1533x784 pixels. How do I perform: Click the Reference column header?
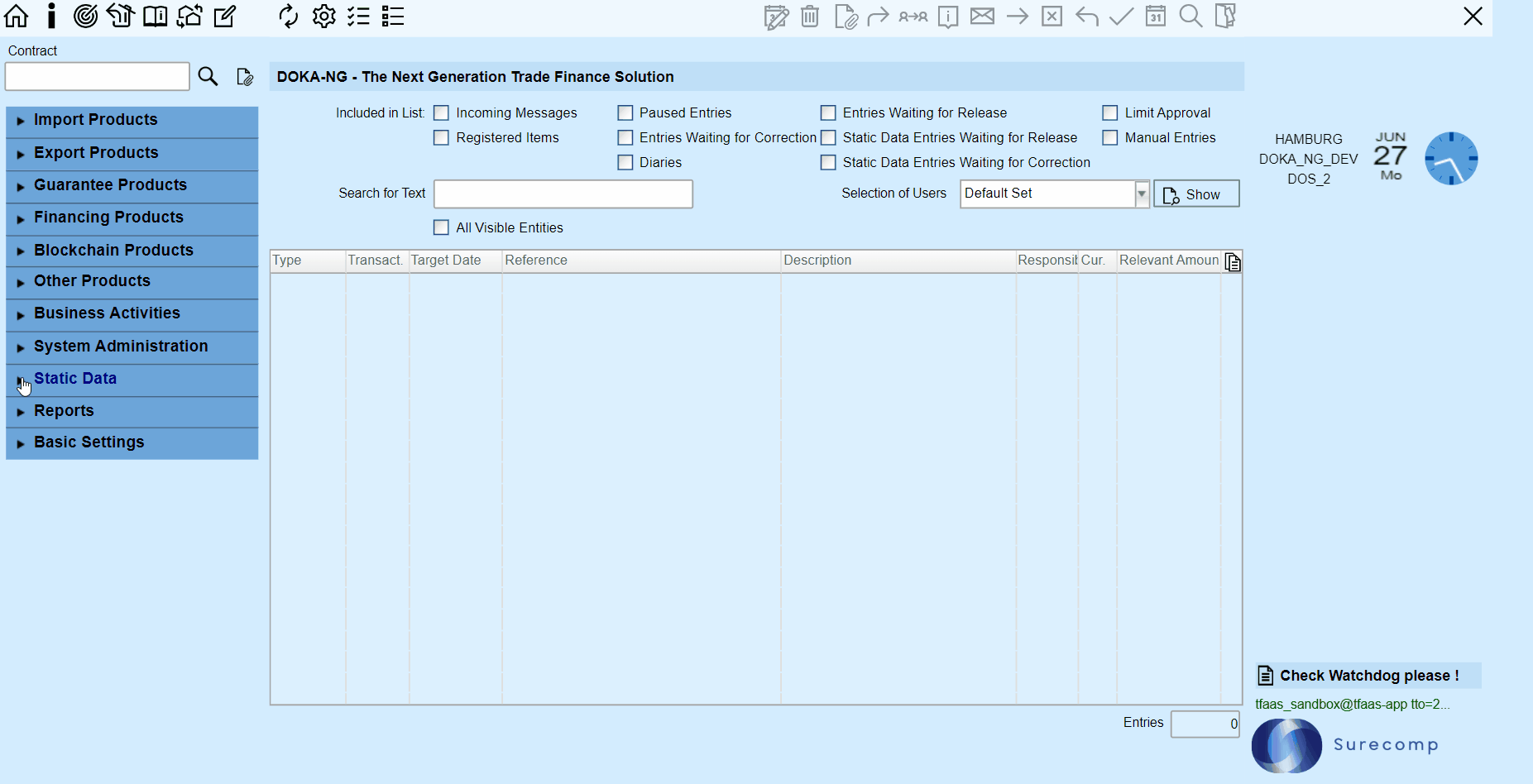click(x=641, y=261)
